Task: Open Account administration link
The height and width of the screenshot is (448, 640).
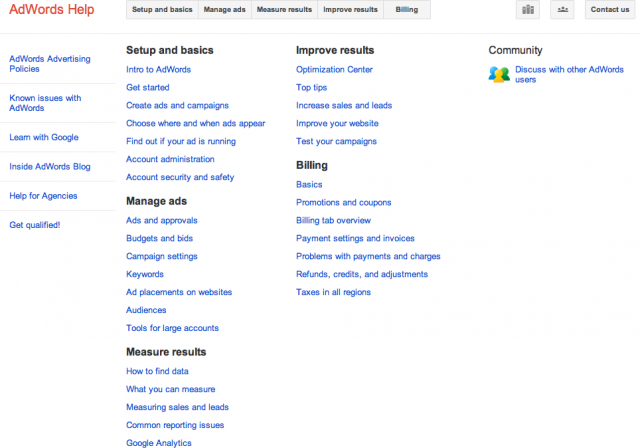Action: (170, 159)
